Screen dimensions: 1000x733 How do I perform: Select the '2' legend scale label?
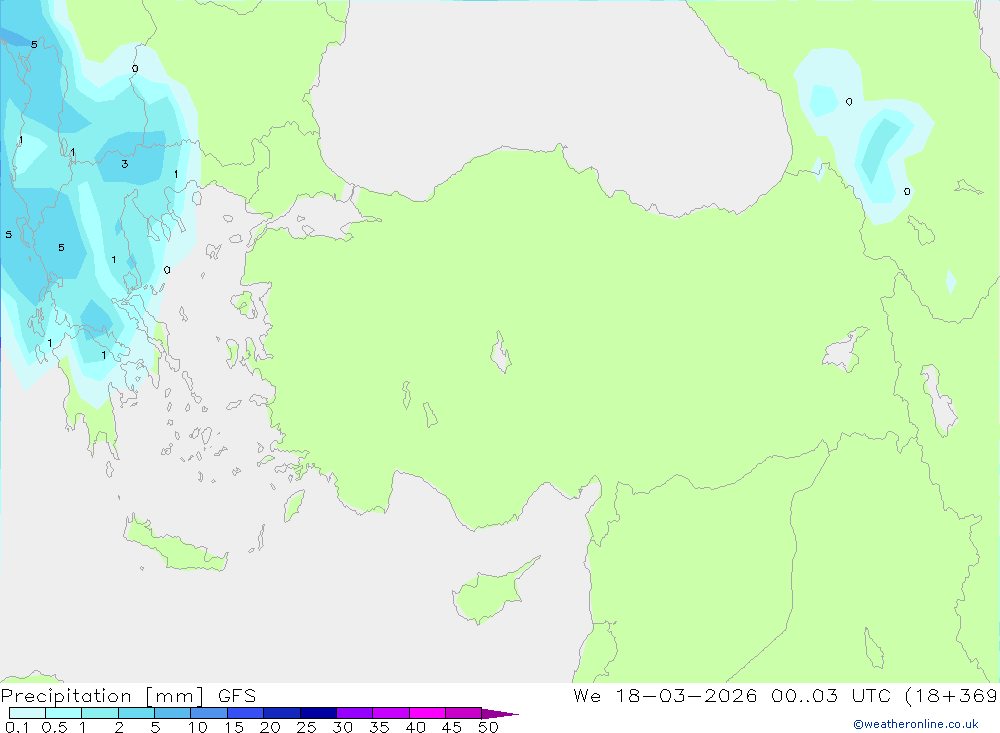(x=119, y=727)
